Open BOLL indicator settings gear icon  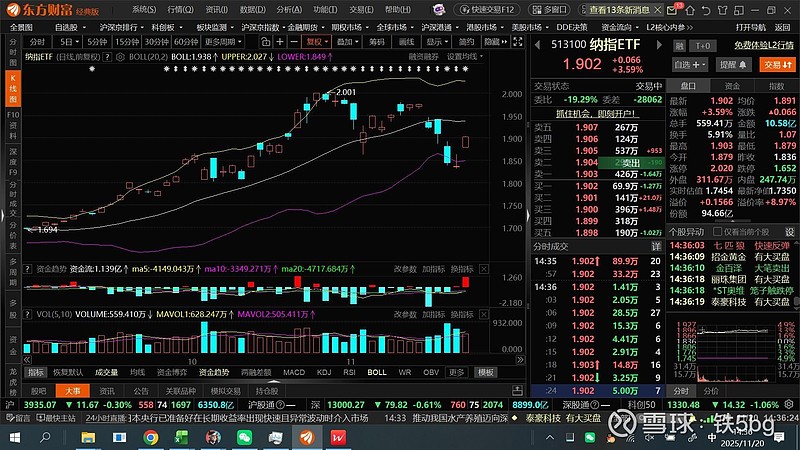point(120,57)
